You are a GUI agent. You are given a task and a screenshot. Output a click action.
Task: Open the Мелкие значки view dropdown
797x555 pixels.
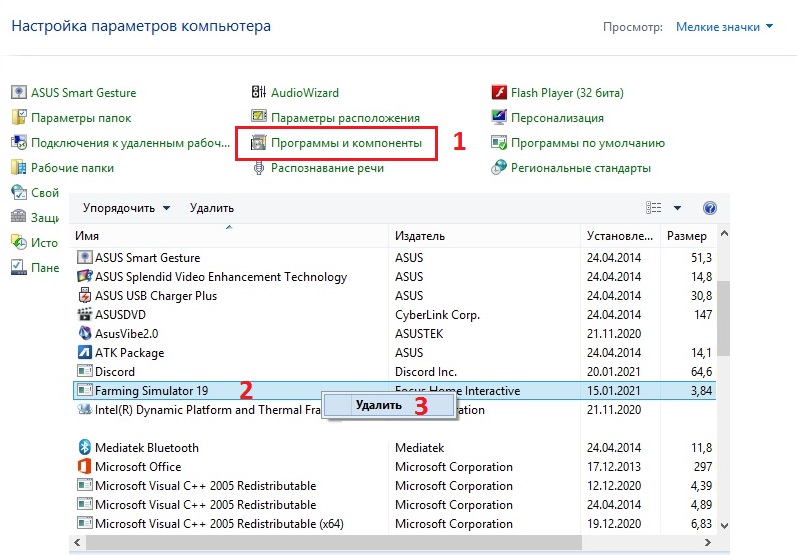coord(724,26)
